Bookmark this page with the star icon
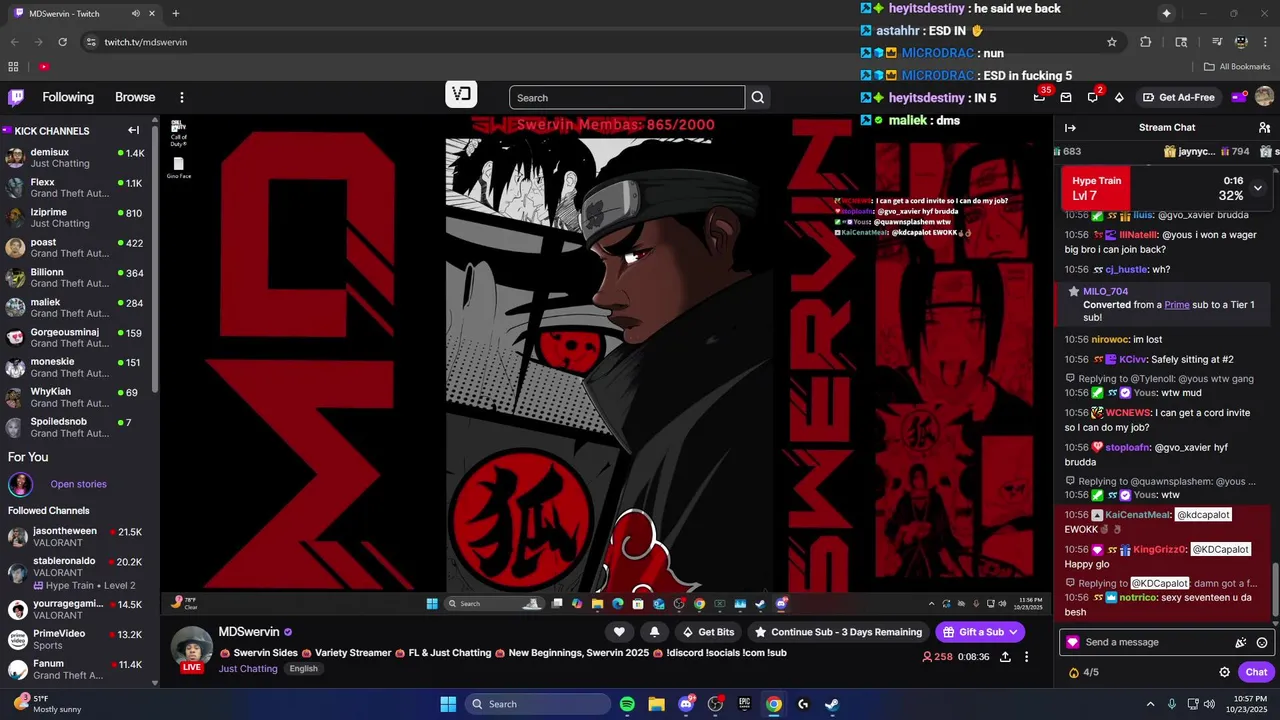The height and width of the screenshot is (720, 1280). [1111, 42]
